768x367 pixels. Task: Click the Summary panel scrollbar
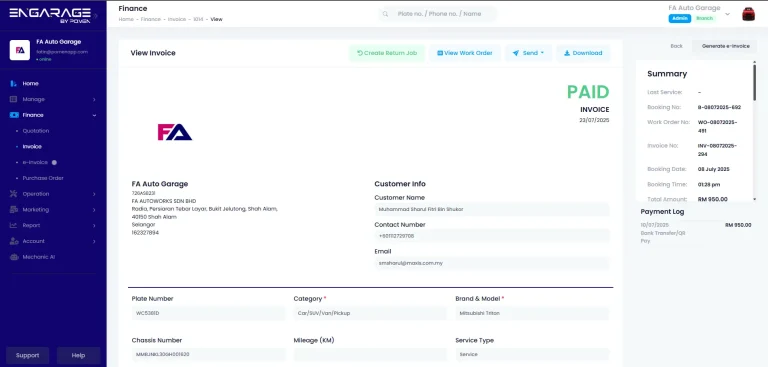point(754,82)
